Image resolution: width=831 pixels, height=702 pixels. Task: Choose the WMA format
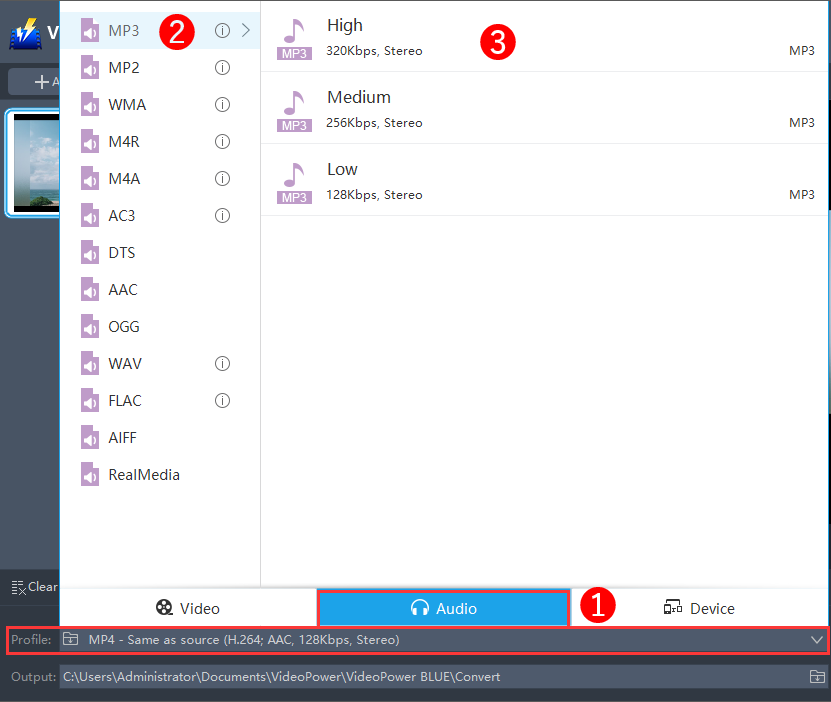point(120,104)
